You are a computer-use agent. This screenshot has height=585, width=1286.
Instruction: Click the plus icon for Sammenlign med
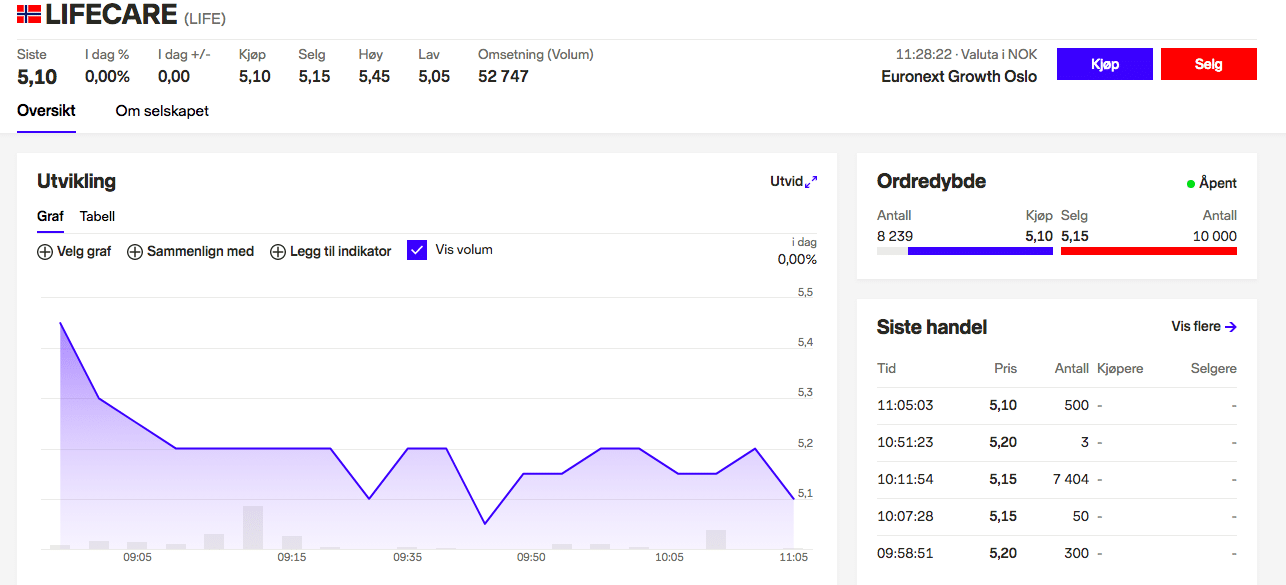click(x=135, y=252)
